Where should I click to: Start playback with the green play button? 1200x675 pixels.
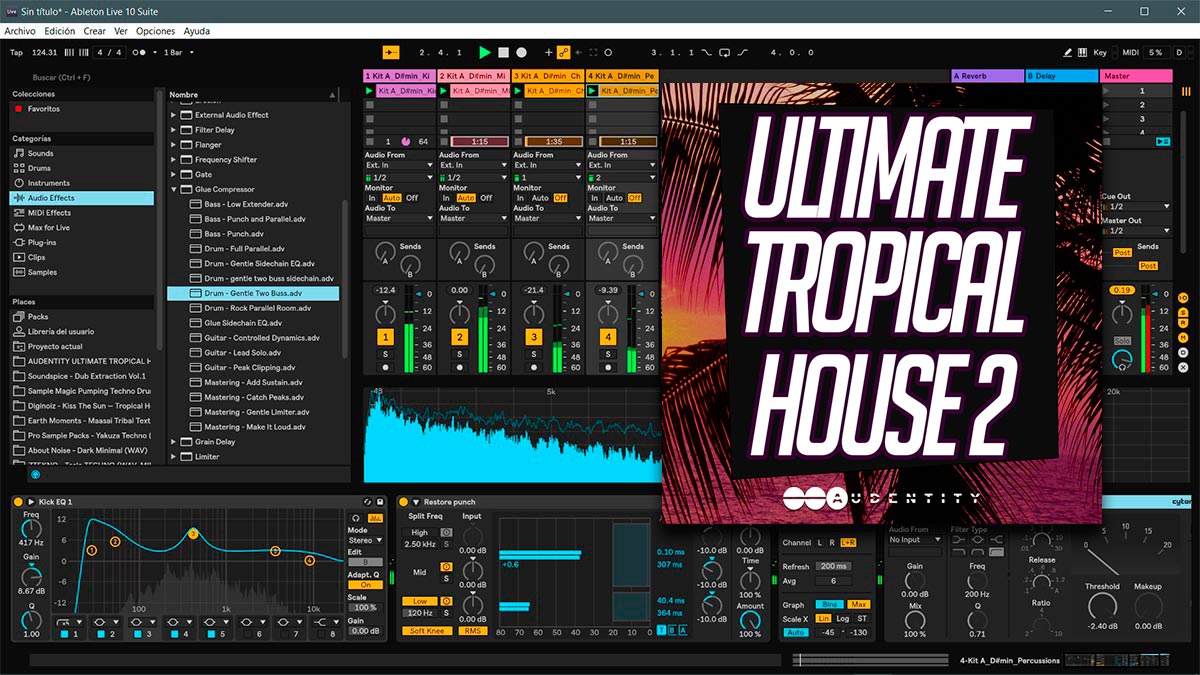coord(485,52)
